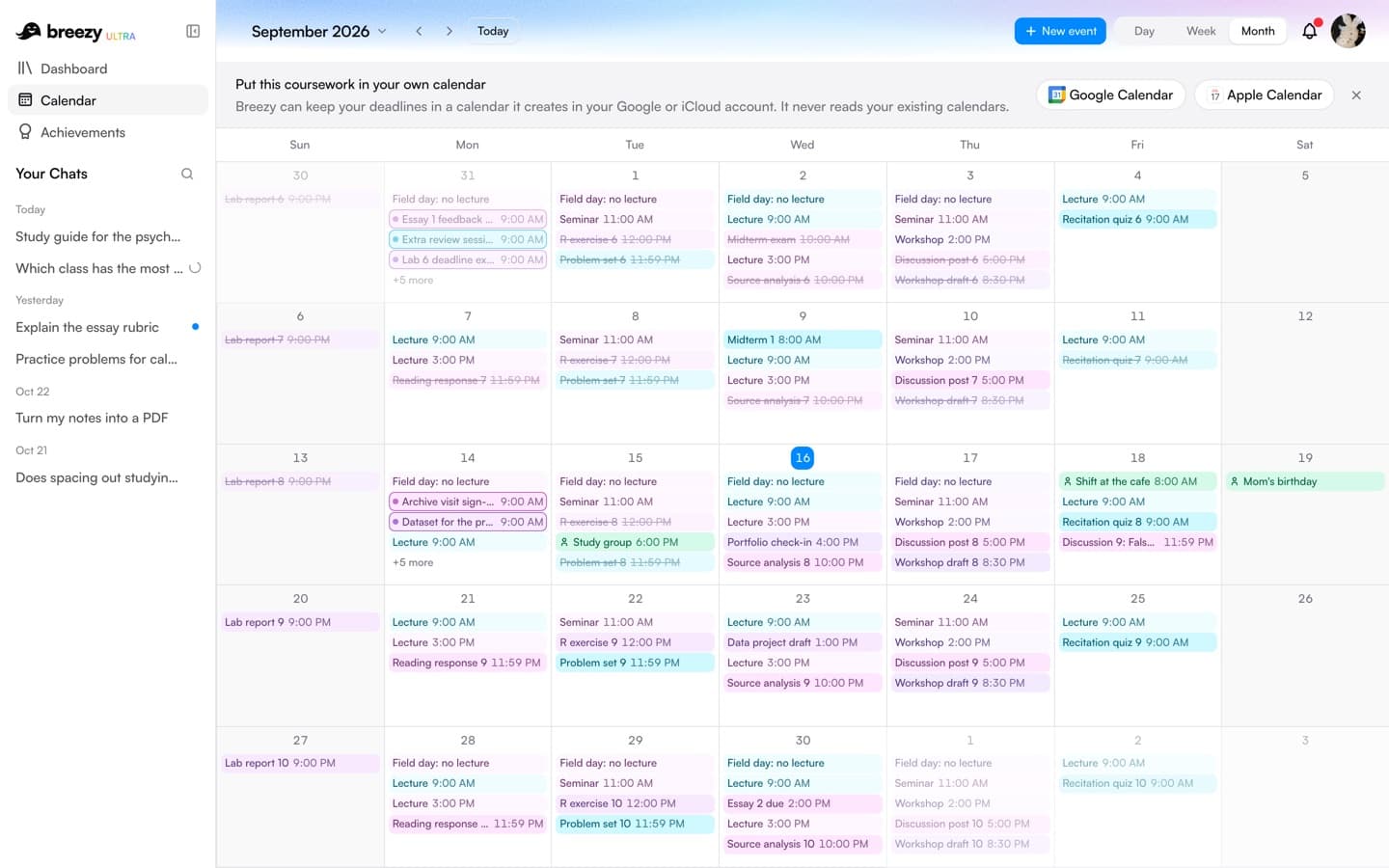1389x868 pixels.
Task: Switch to Week view
Action: click(x=1201, y=31)
